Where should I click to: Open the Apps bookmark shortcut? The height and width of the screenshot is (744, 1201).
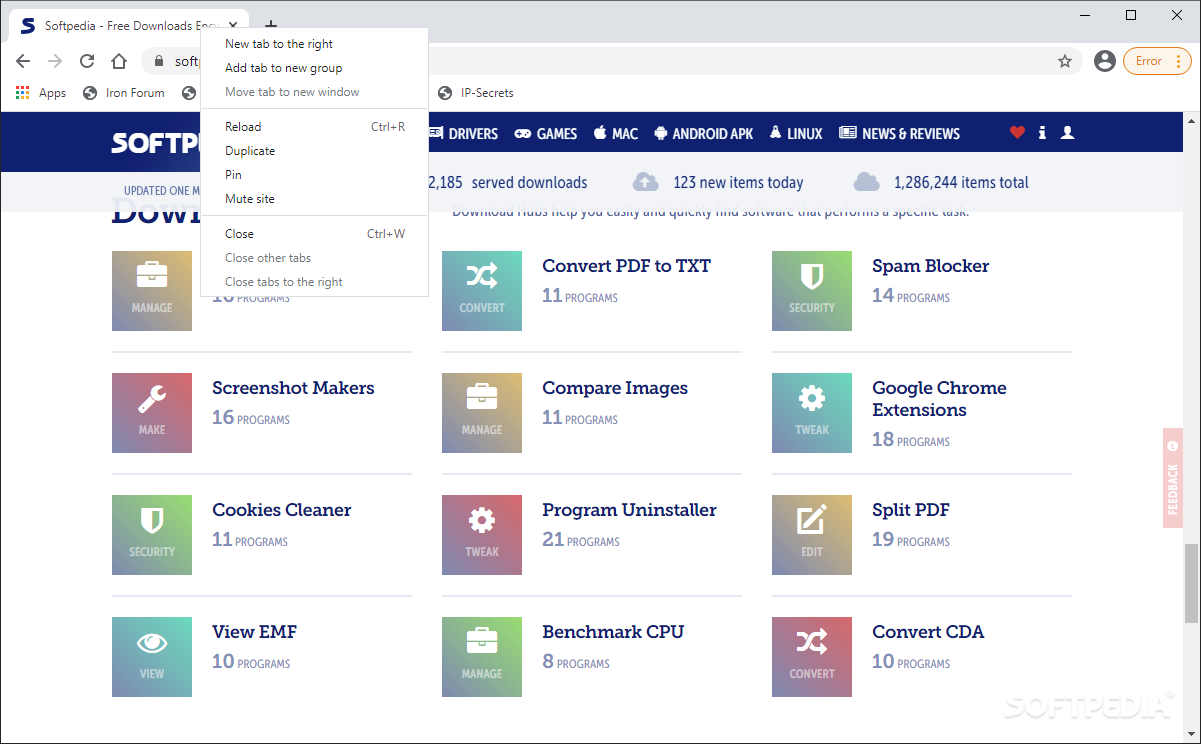point(41,93)
